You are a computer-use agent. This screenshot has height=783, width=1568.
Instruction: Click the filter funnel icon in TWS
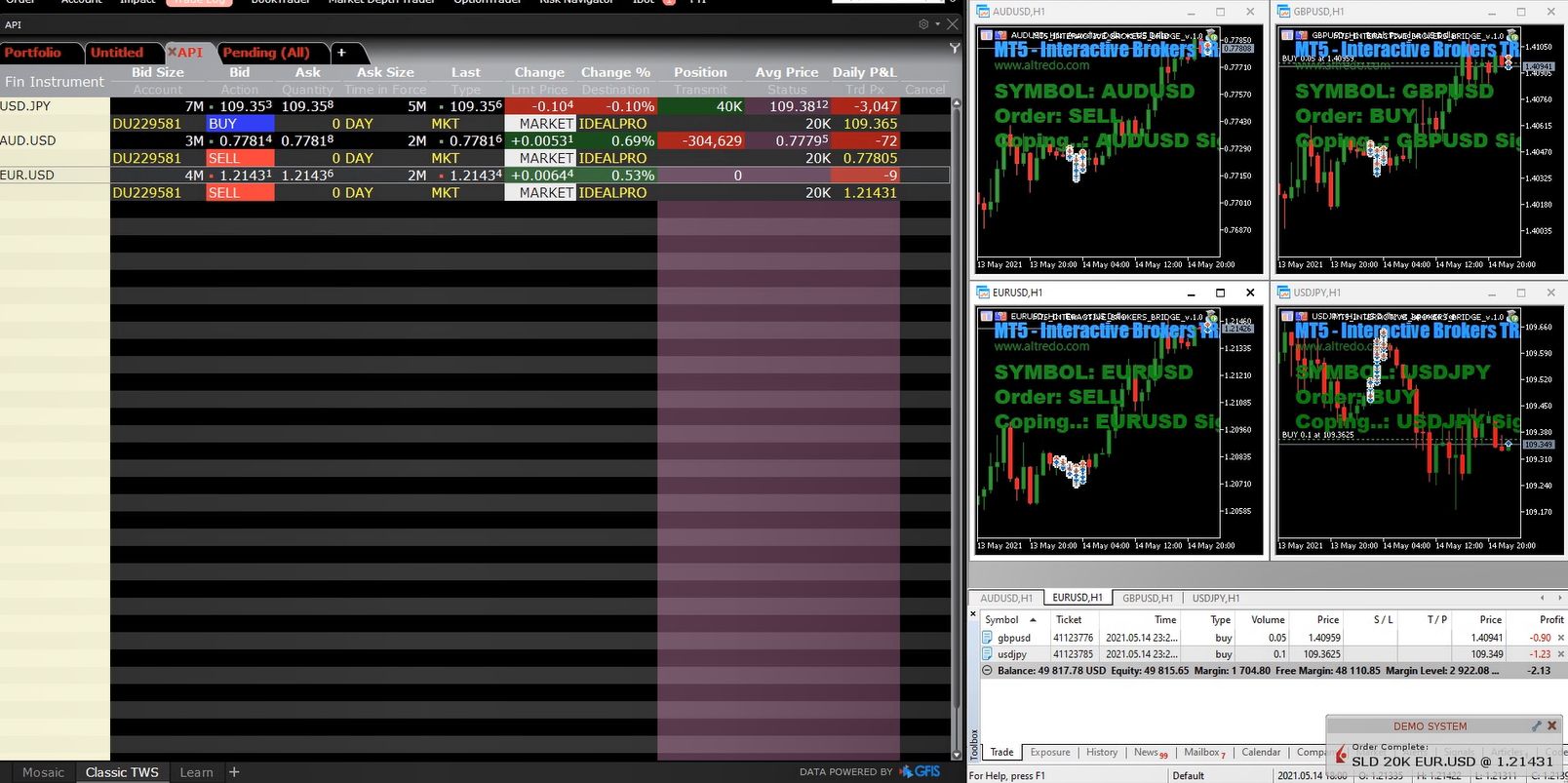(955, 48)
